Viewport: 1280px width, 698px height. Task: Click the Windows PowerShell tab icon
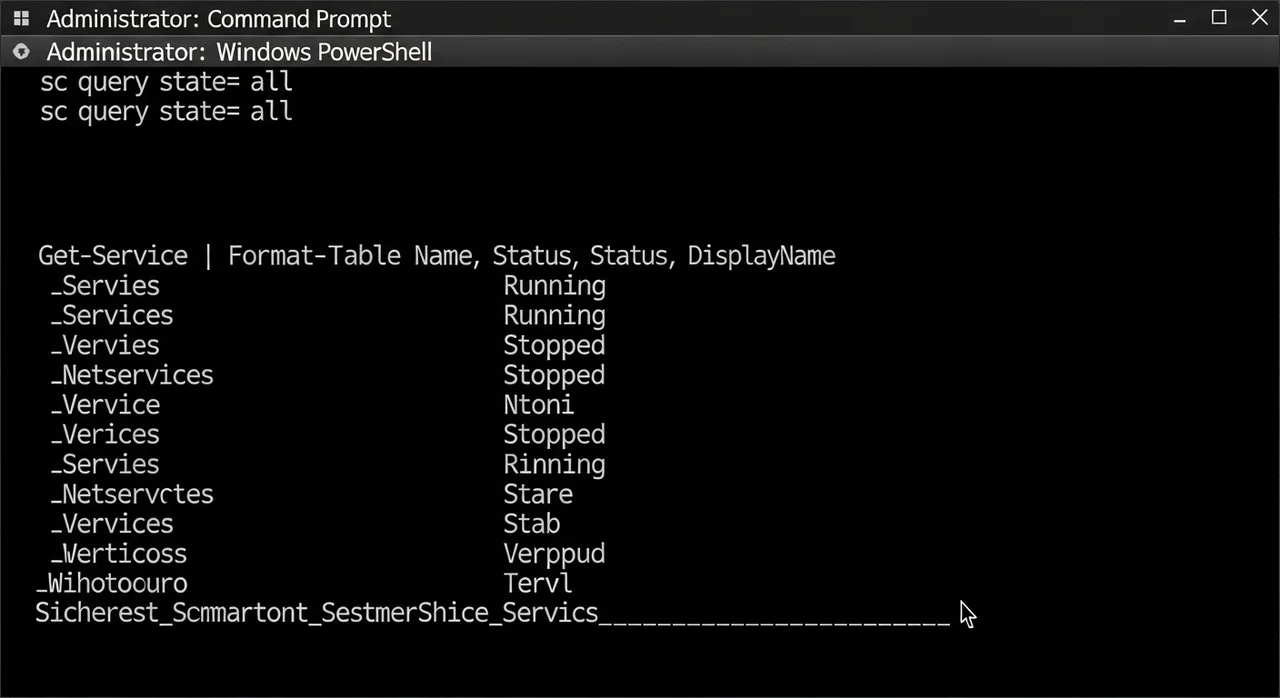[21, 52]
